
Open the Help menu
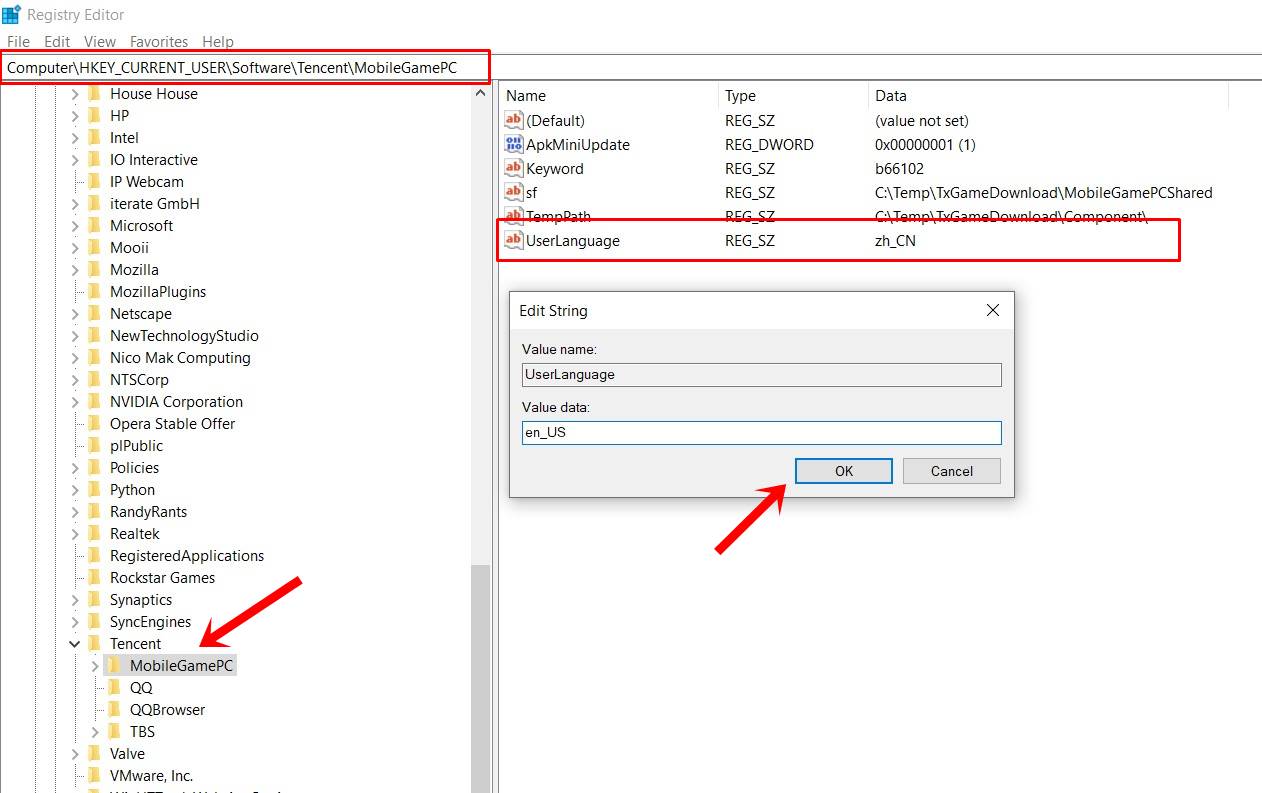tap(218, 42)
